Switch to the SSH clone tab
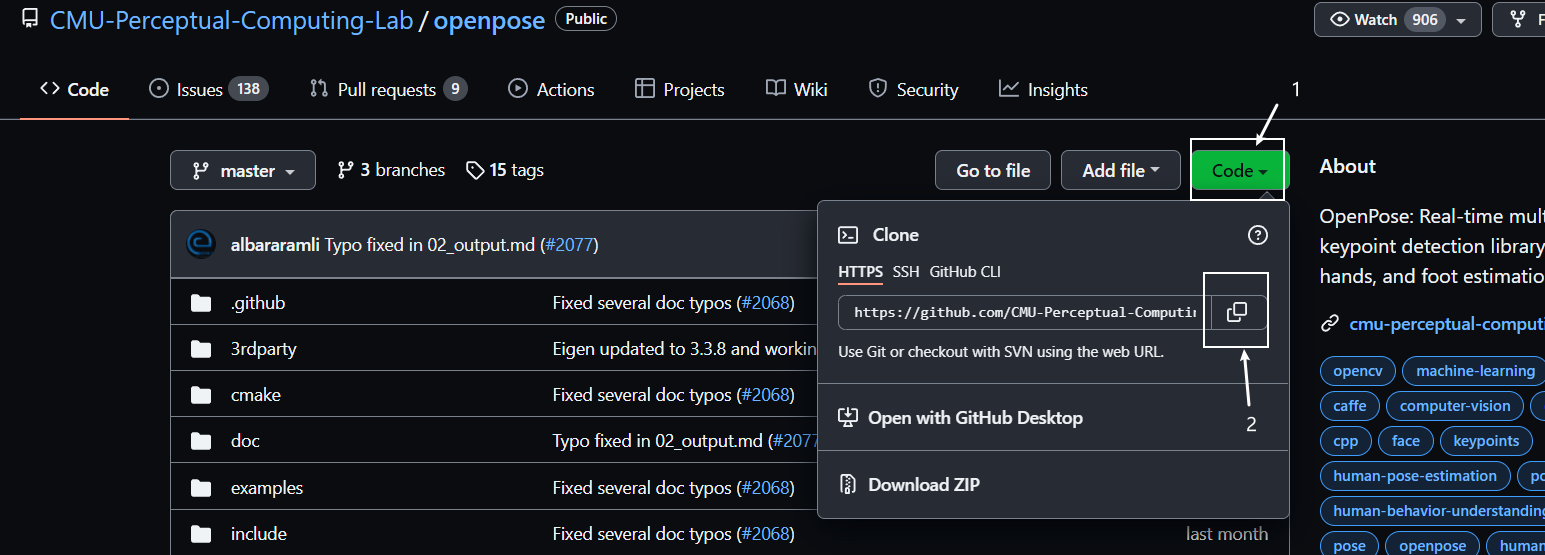 point(906,272)
